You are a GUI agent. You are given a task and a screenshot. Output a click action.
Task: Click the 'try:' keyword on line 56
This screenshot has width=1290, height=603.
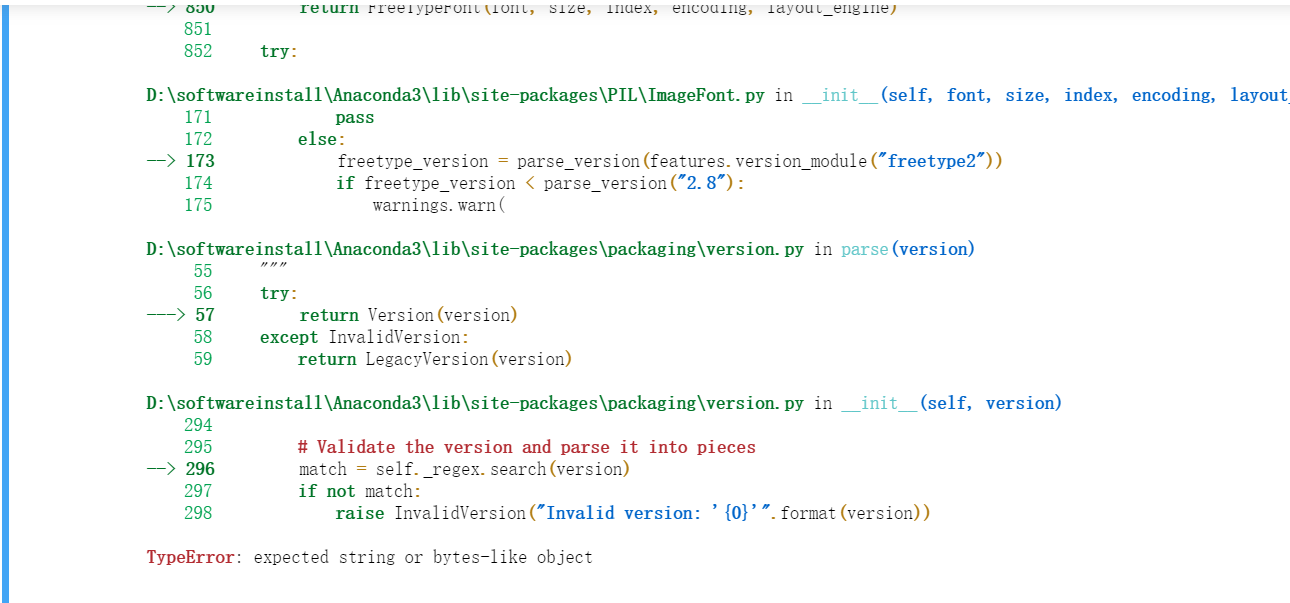click(x=279, y=293)
